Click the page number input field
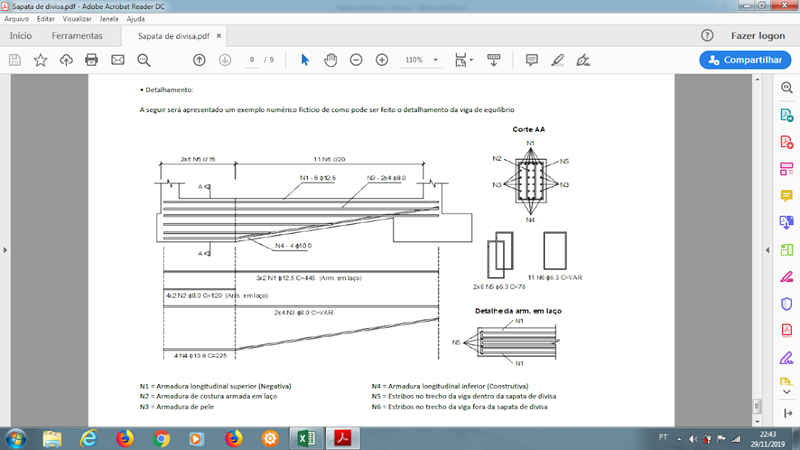The image size is (800, 450). [252, 60]
